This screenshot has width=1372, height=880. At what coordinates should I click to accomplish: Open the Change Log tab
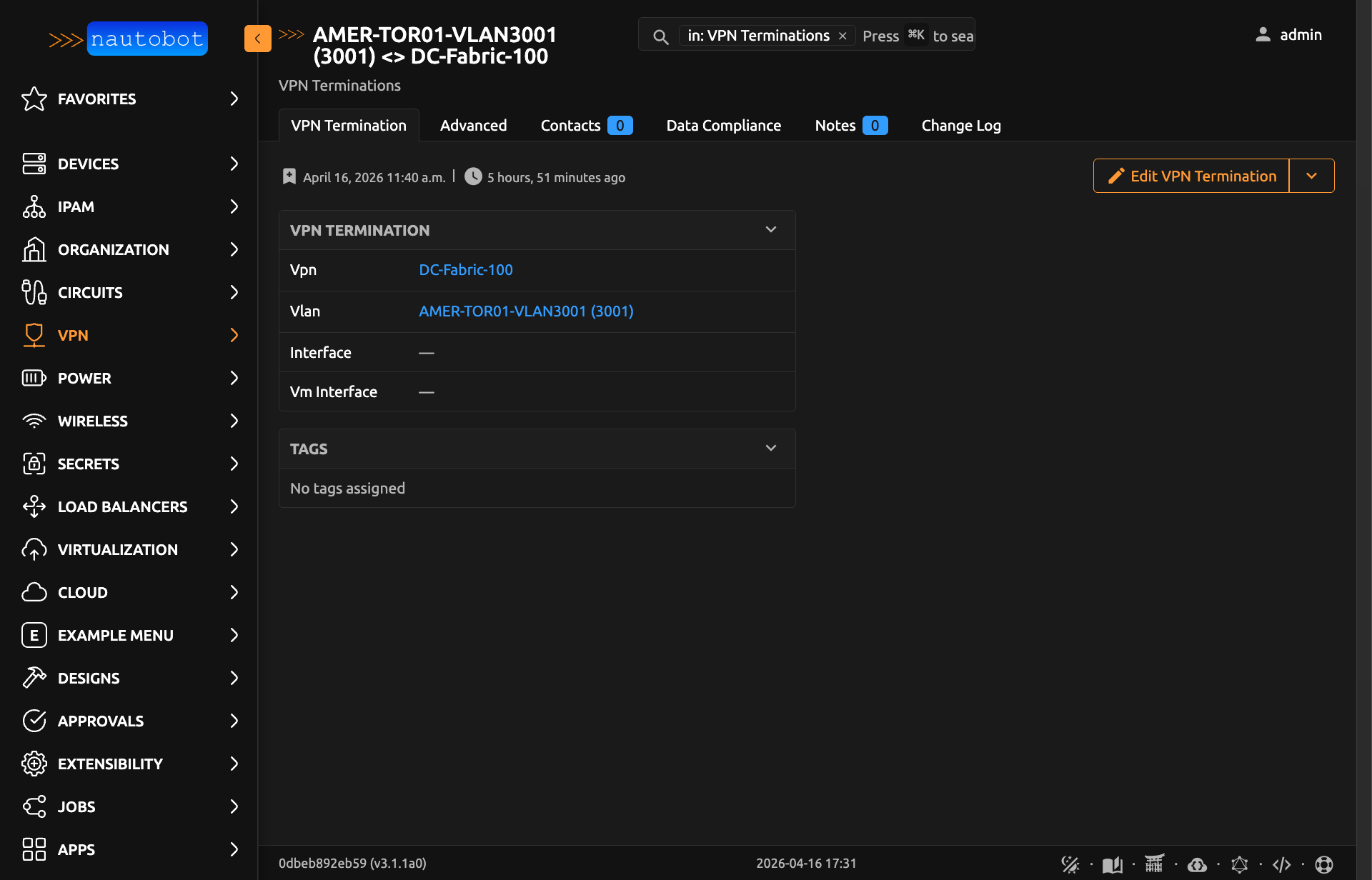(960, 126)
